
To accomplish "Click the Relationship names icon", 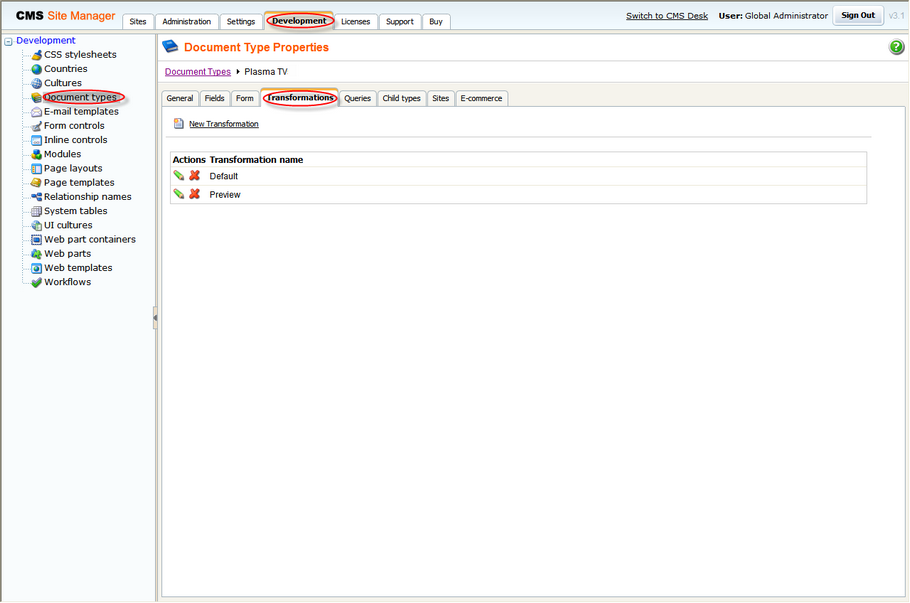I will click(37, 197).
